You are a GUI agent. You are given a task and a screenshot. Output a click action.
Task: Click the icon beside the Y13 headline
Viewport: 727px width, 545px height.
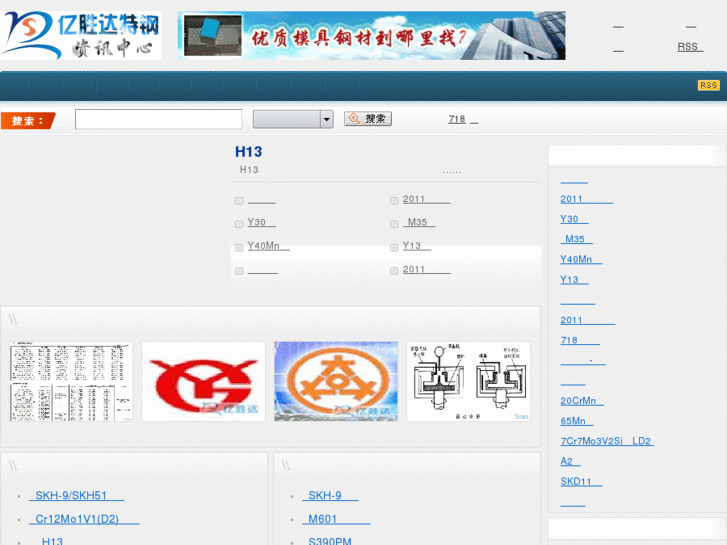pos(394,247)
